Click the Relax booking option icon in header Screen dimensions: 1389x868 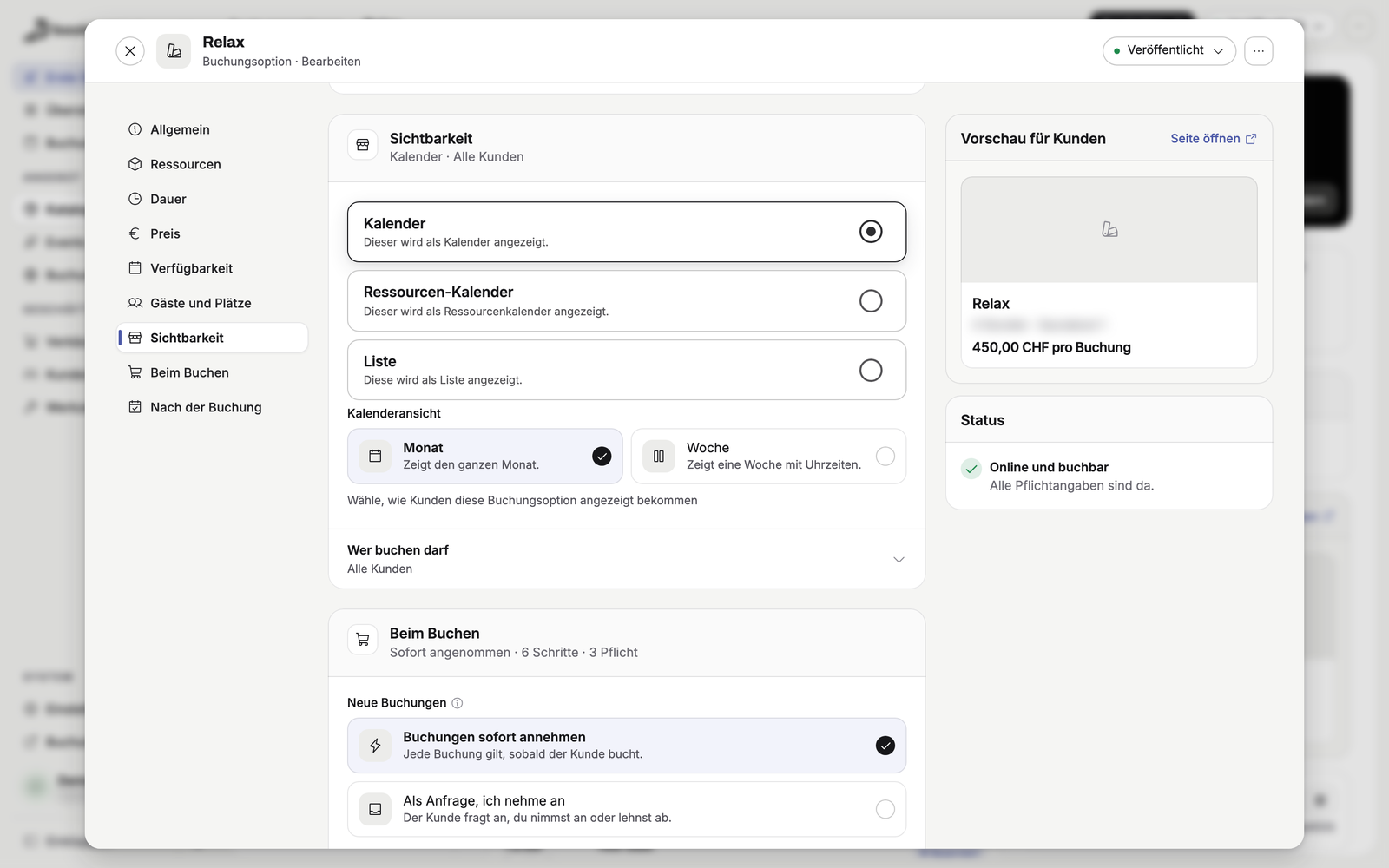(x=174, y=51)
